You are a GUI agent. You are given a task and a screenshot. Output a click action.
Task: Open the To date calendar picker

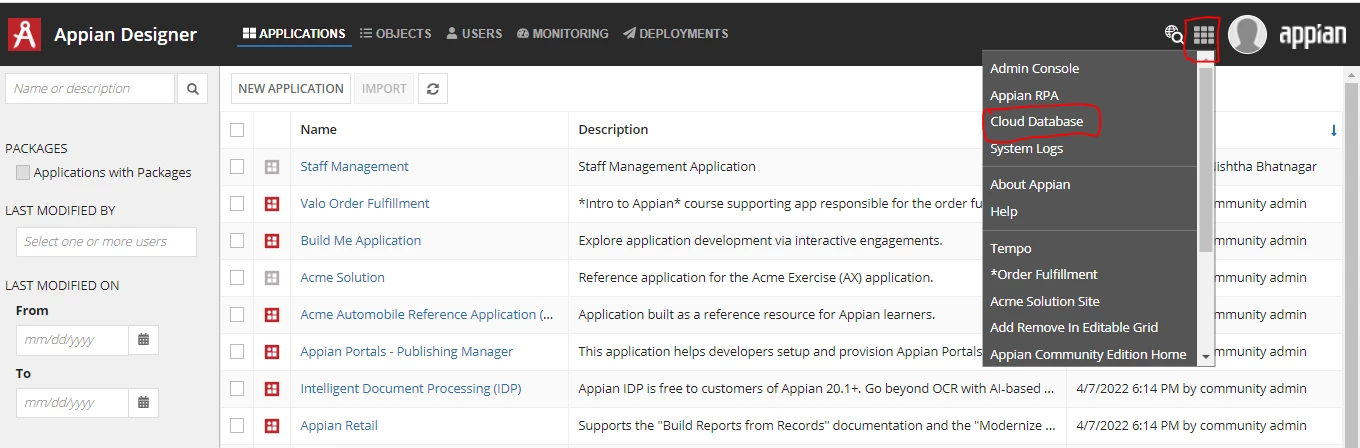point(143,403)
